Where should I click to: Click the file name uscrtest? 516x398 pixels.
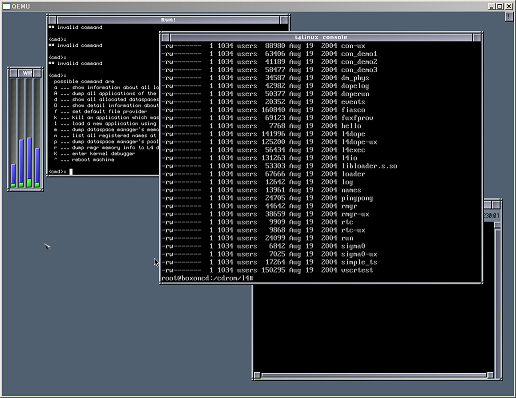point(357,270)
